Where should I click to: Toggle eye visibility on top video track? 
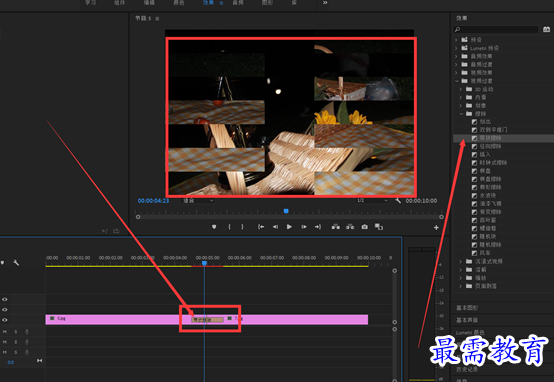(x=5, y=299)
